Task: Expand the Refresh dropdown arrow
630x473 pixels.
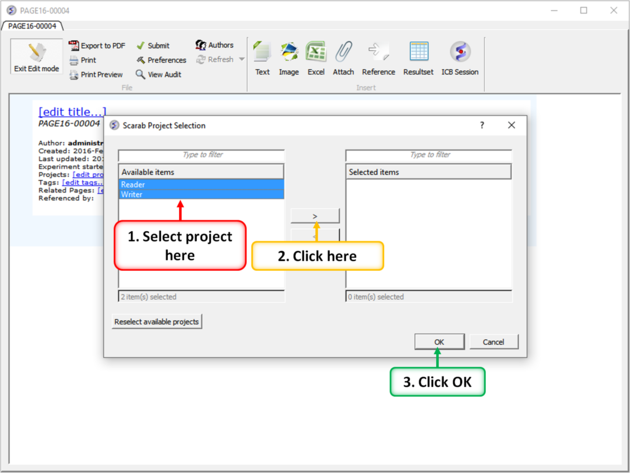Action: [x=241, y=60]
